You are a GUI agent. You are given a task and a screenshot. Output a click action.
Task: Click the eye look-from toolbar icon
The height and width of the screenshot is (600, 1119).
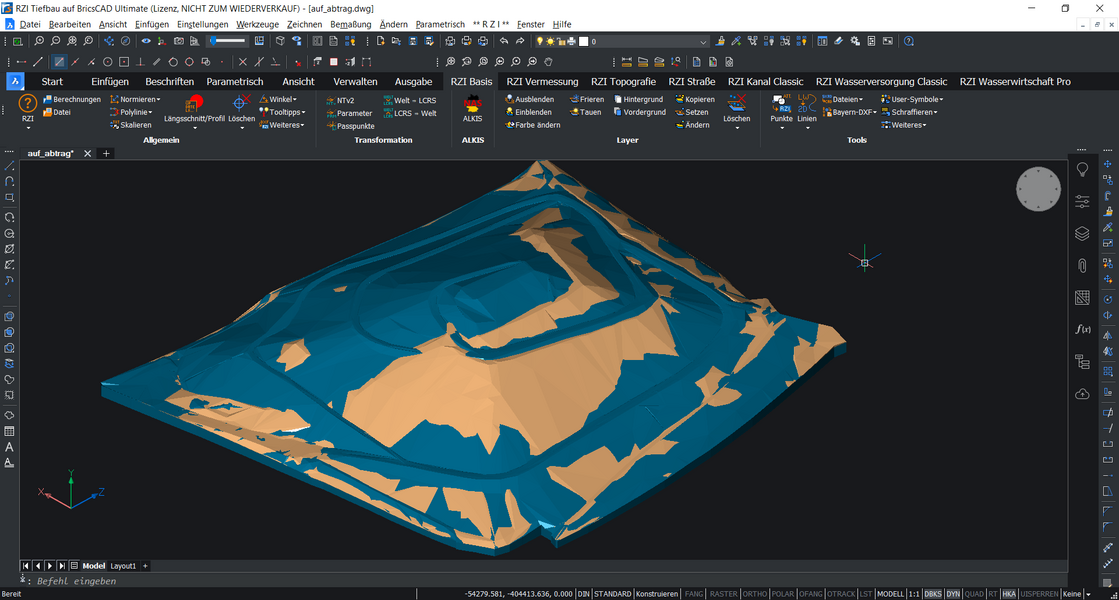click(x=146, y=41)
